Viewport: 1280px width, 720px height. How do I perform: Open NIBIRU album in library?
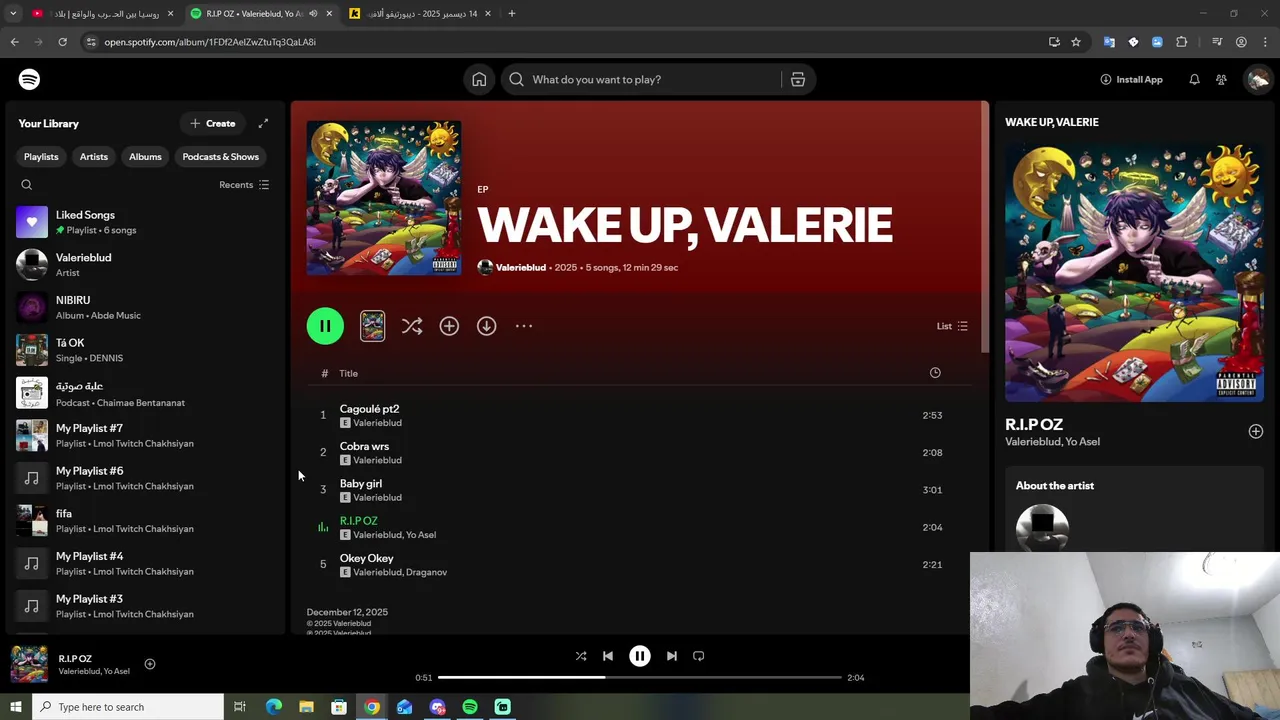[x=145, y=307]
